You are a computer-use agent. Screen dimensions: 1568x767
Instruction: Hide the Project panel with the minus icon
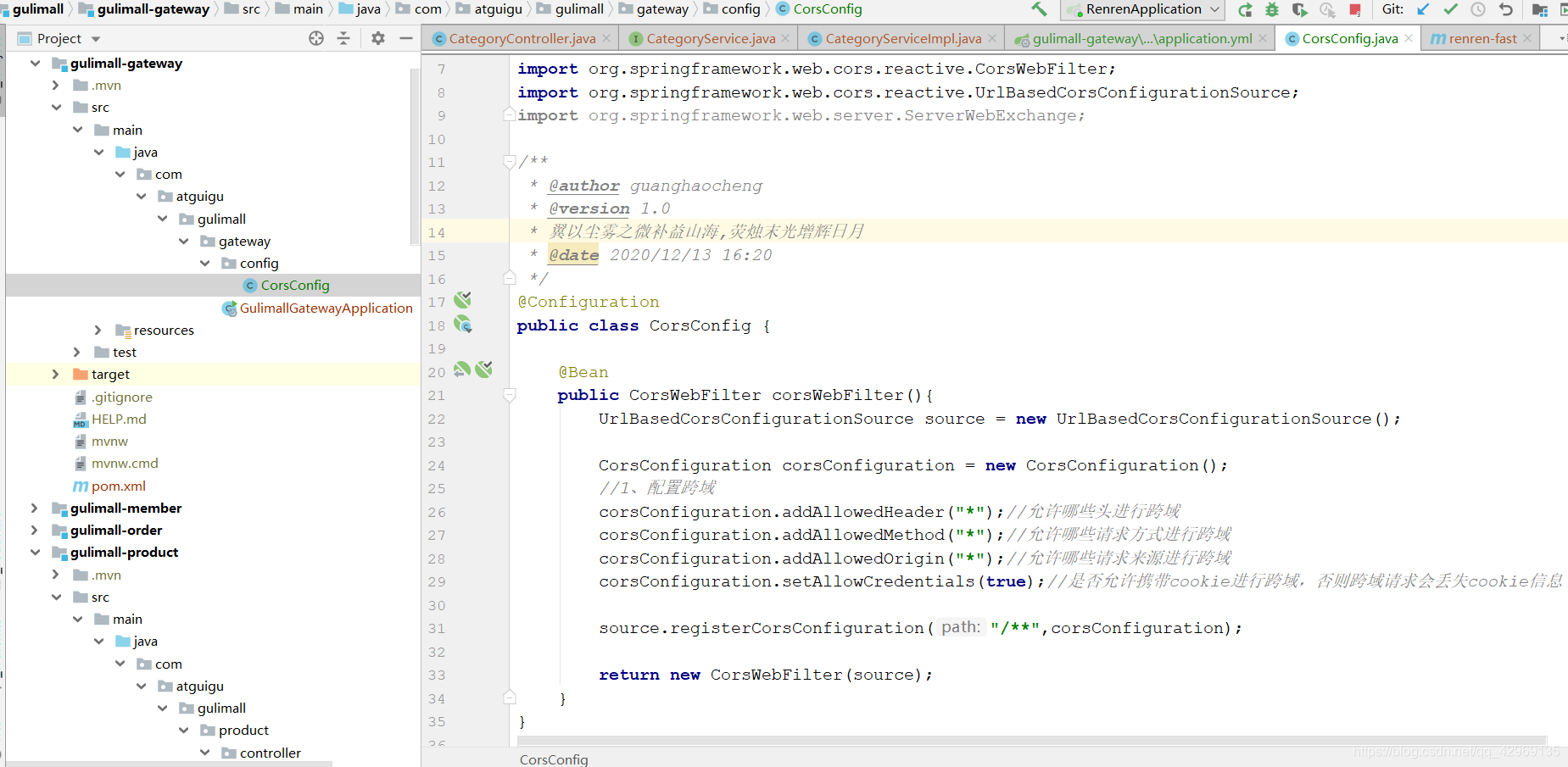[406, 38]
